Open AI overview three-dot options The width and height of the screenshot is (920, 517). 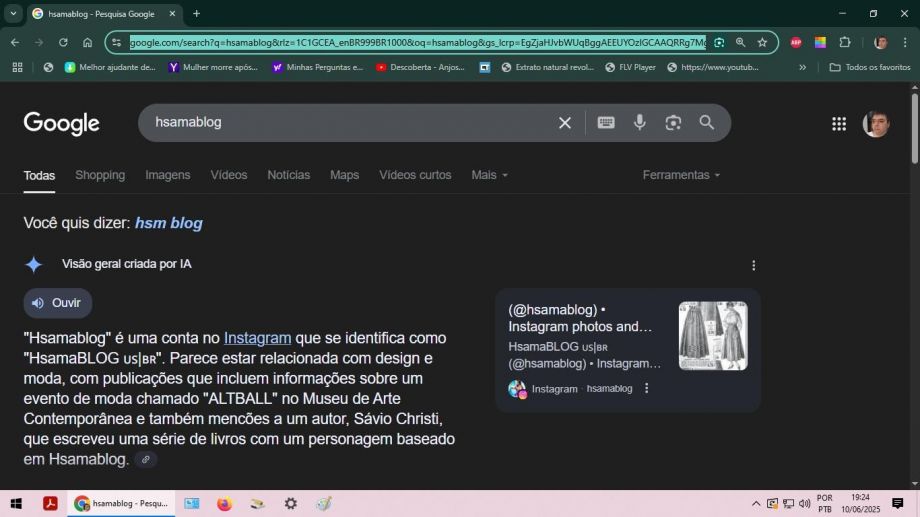click(x=753, y=265)
